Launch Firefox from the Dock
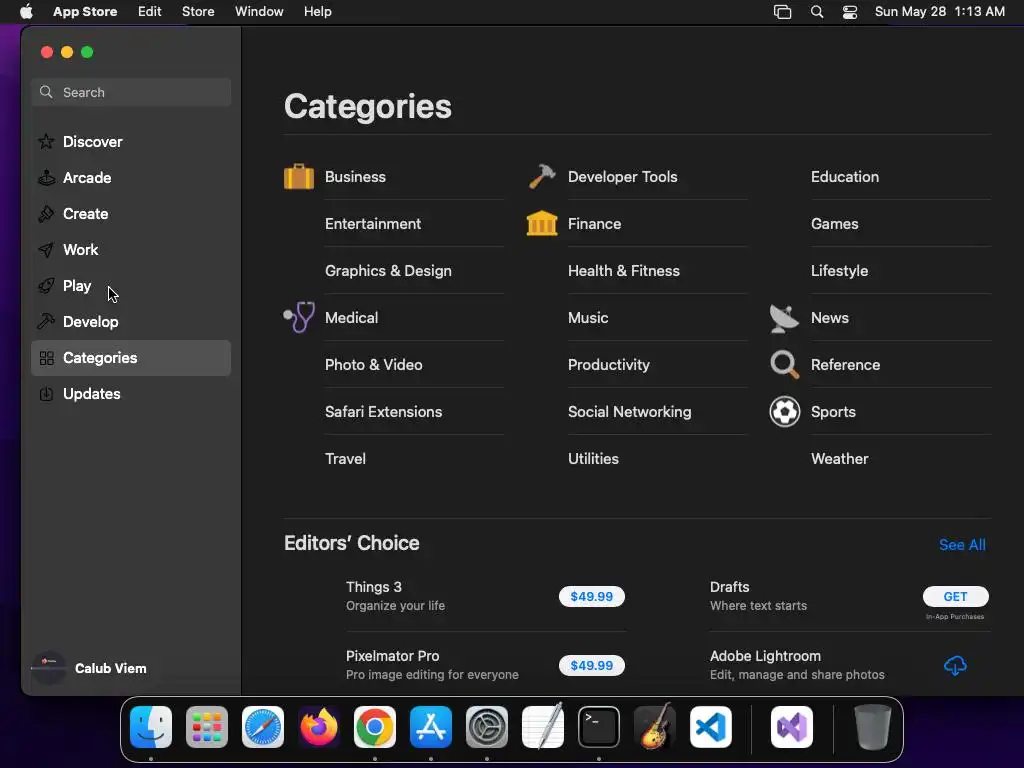The width and height of the screenshot is (1024, 768). tap(319, 727)
